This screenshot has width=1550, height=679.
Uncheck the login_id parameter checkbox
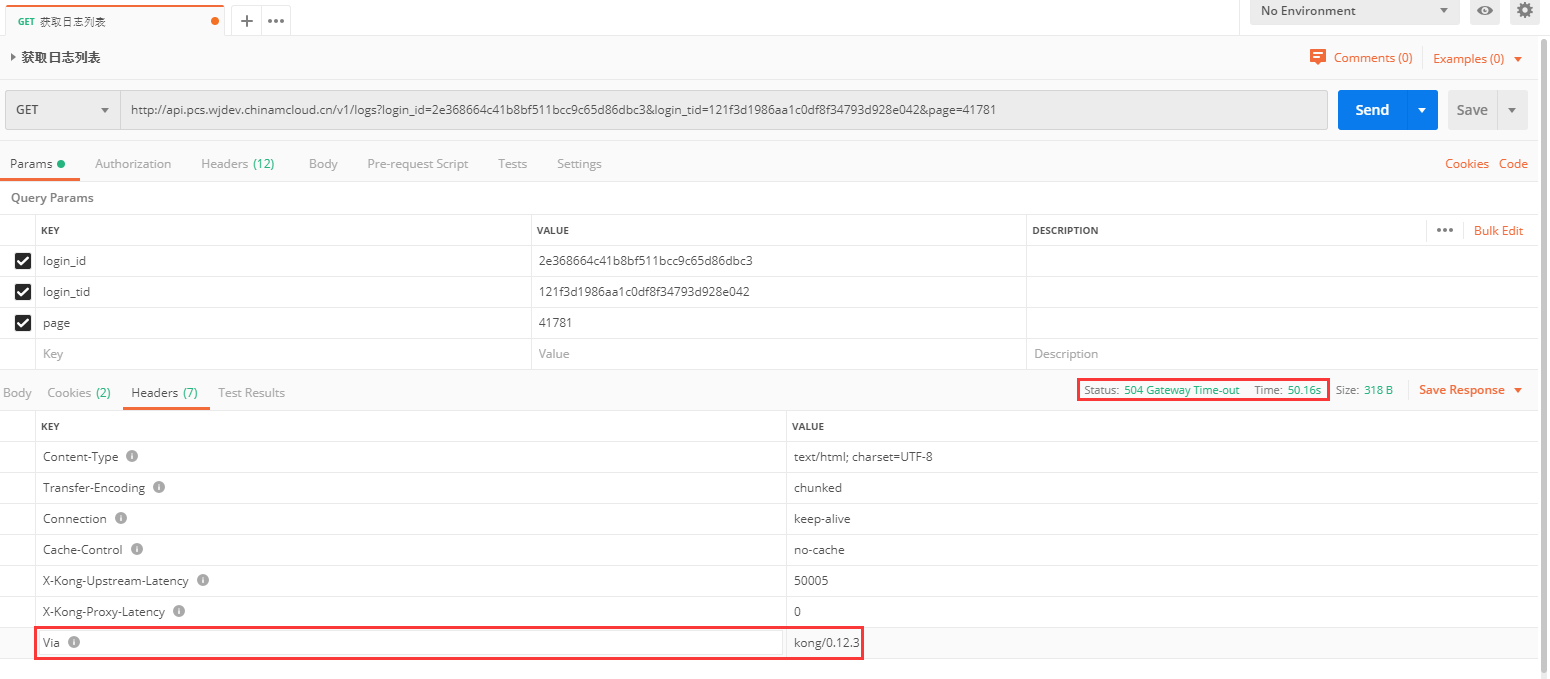23,261
